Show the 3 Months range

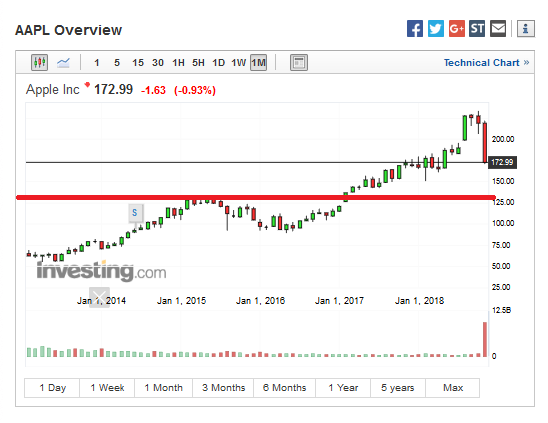(223, 388)
